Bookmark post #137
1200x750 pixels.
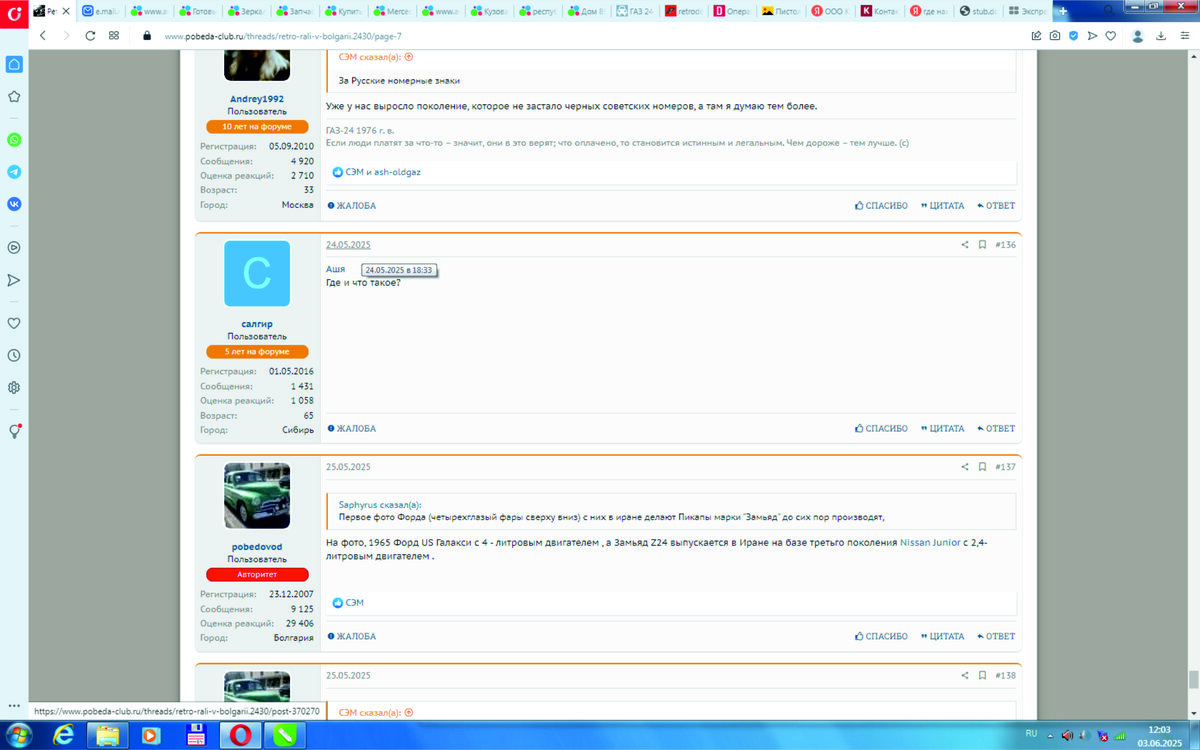pos(982,467)
